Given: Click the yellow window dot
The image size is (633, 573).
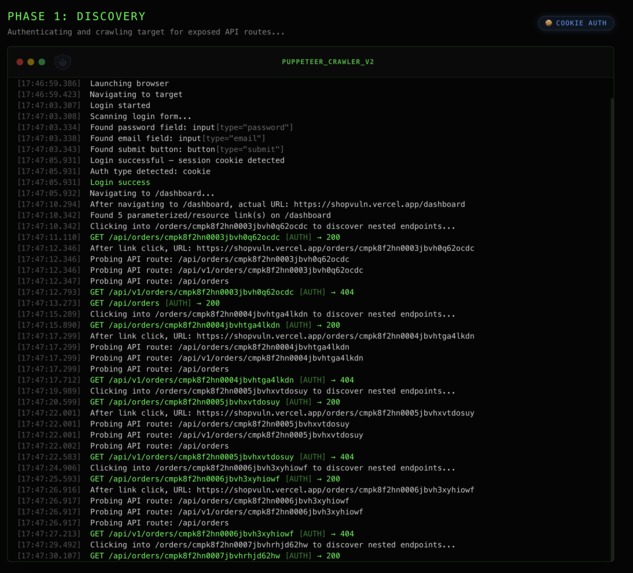Looking at the screenshot, I should click(31, 62).
